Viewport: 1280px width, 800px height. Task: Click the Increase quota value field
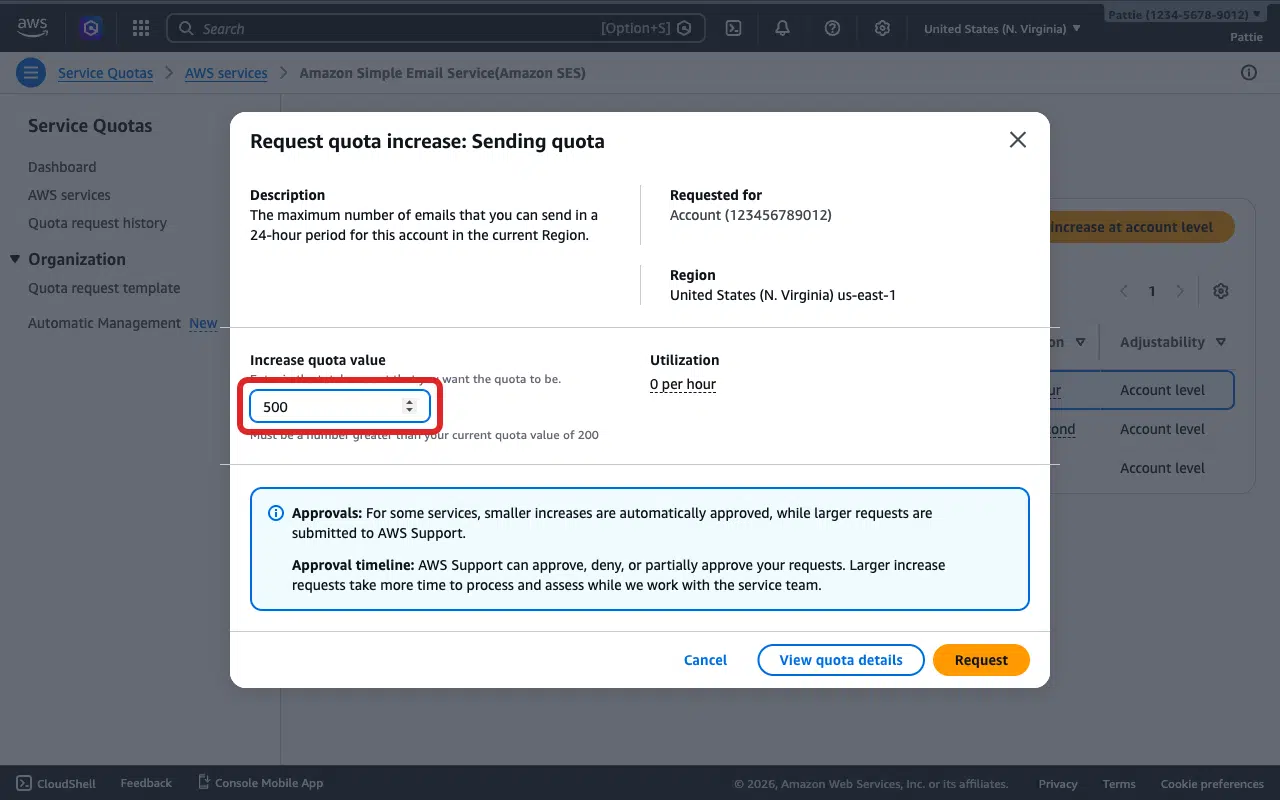coord(340,406)
